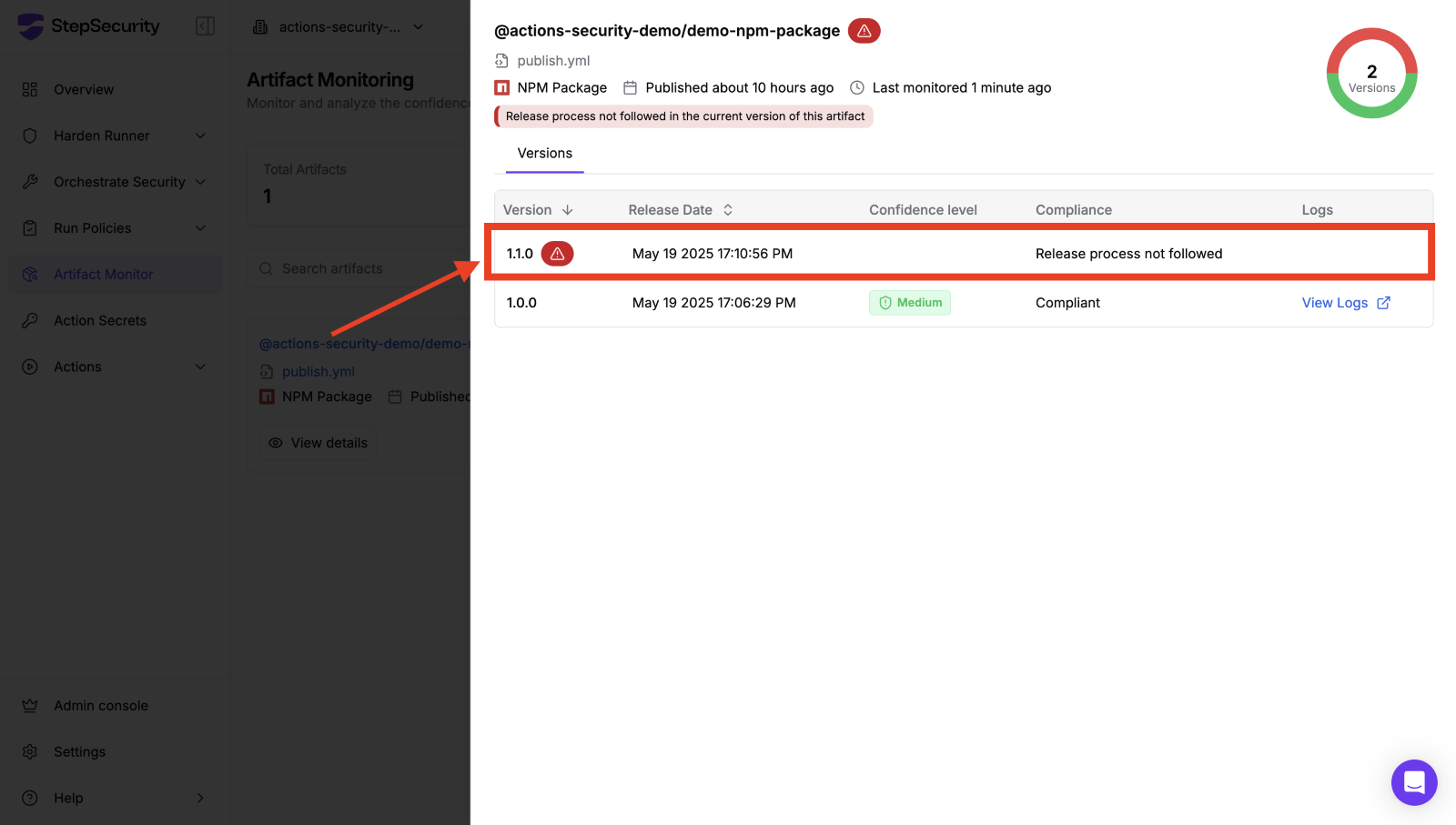The image size is (1456, 825).
Task: Click the Compliant status cell
Action: point(1067,303)
